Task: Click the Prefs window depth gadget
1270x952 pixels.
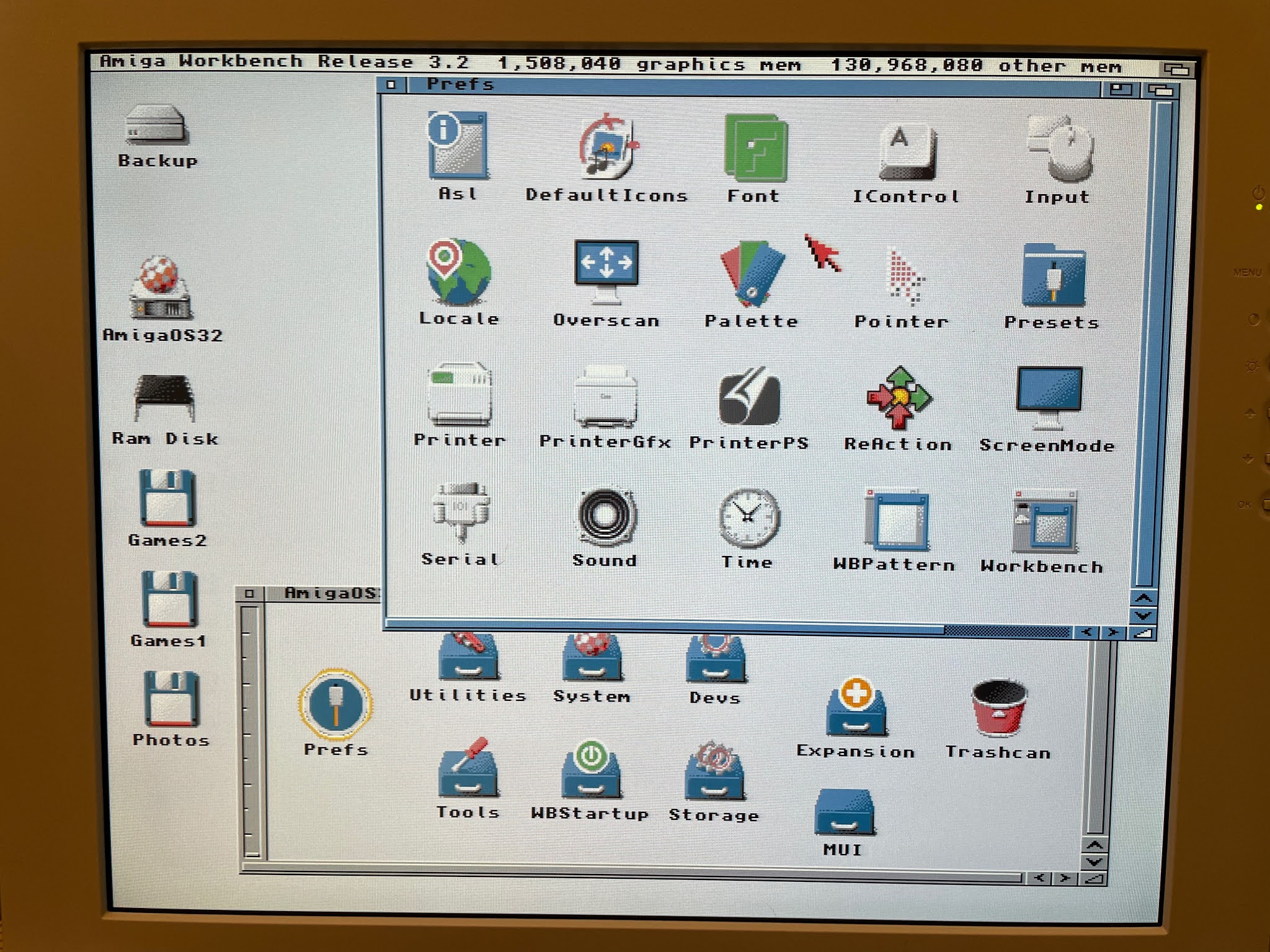Action: coord(1160,90)
